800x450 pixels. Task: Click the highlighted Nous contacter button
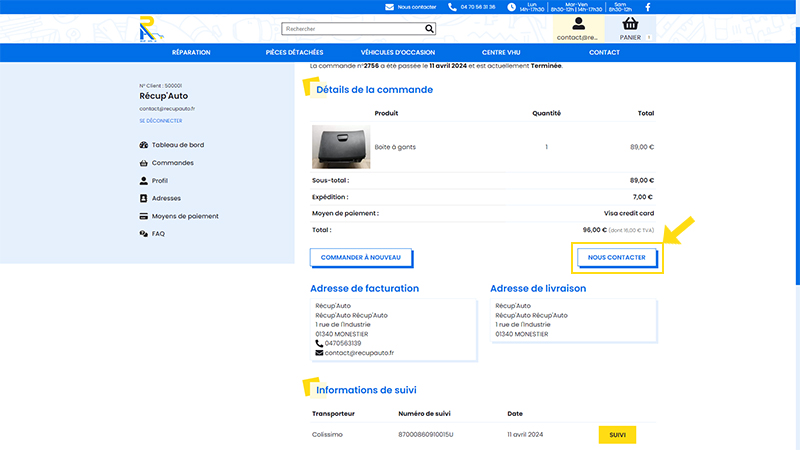click(616, 258)
